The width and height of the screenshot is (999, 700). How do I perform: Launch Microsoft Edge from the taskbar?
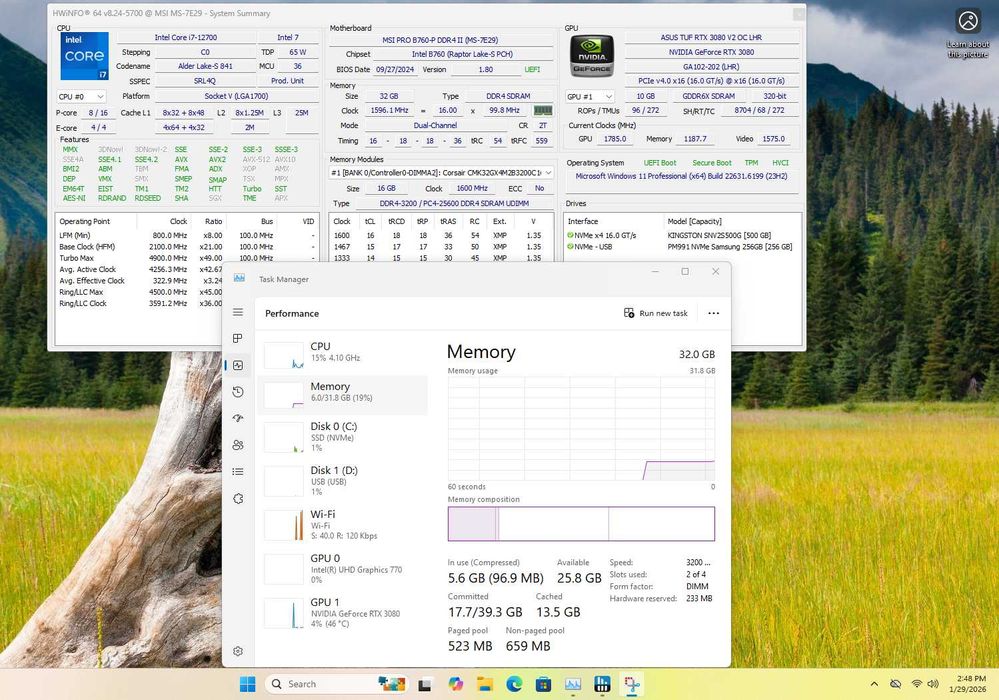click(514, 684)
